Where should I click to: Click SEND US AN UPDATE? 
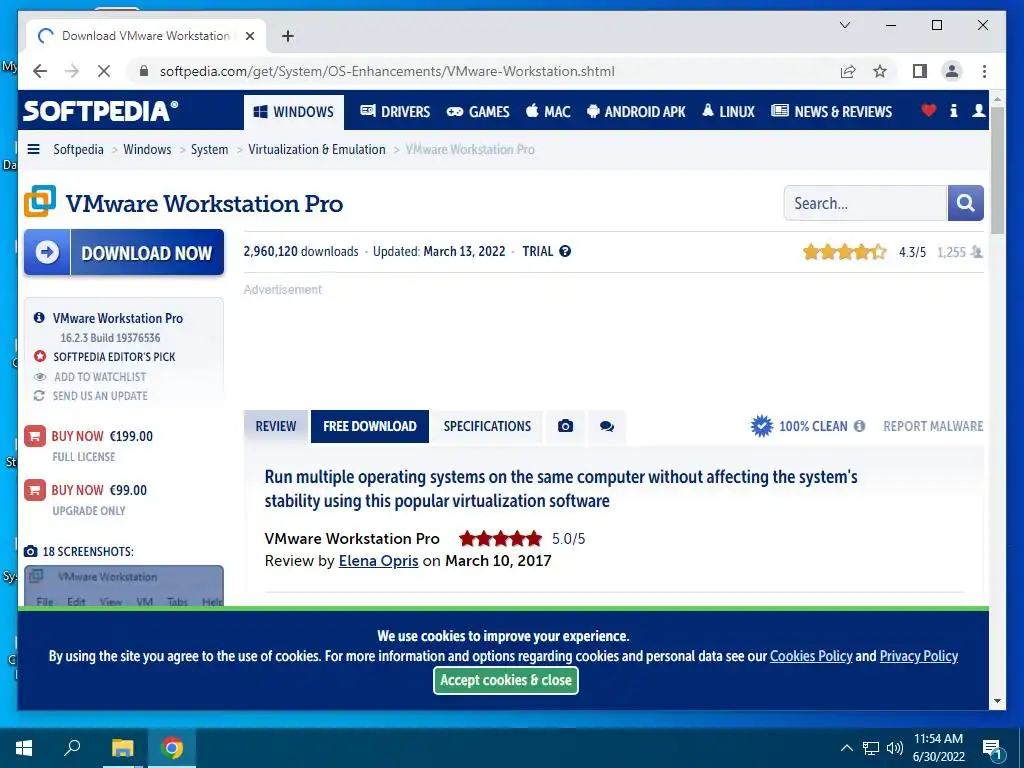click(100, 396)
